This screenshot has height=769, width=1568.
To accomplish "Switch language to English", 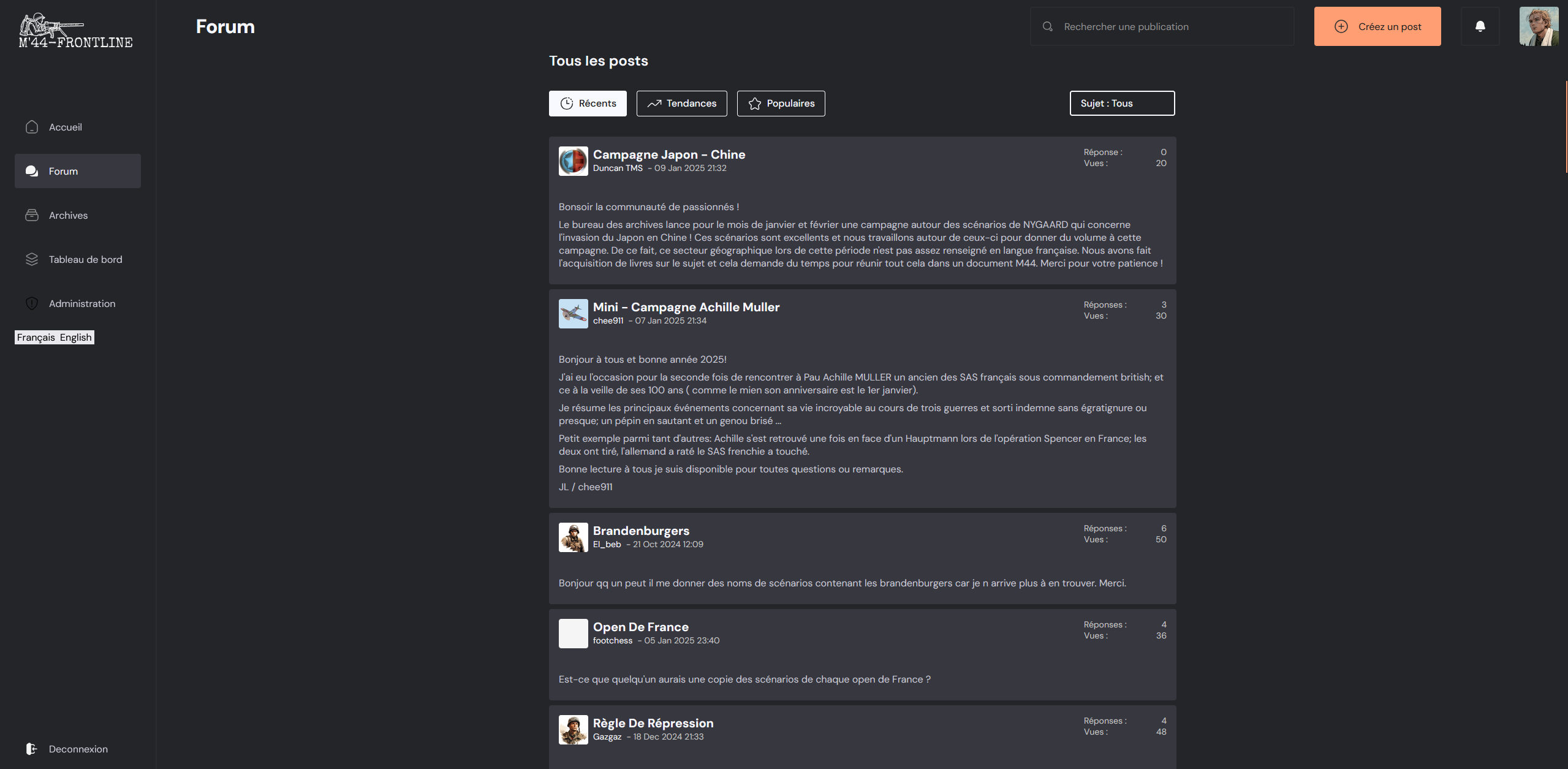I will click(75, 337).
